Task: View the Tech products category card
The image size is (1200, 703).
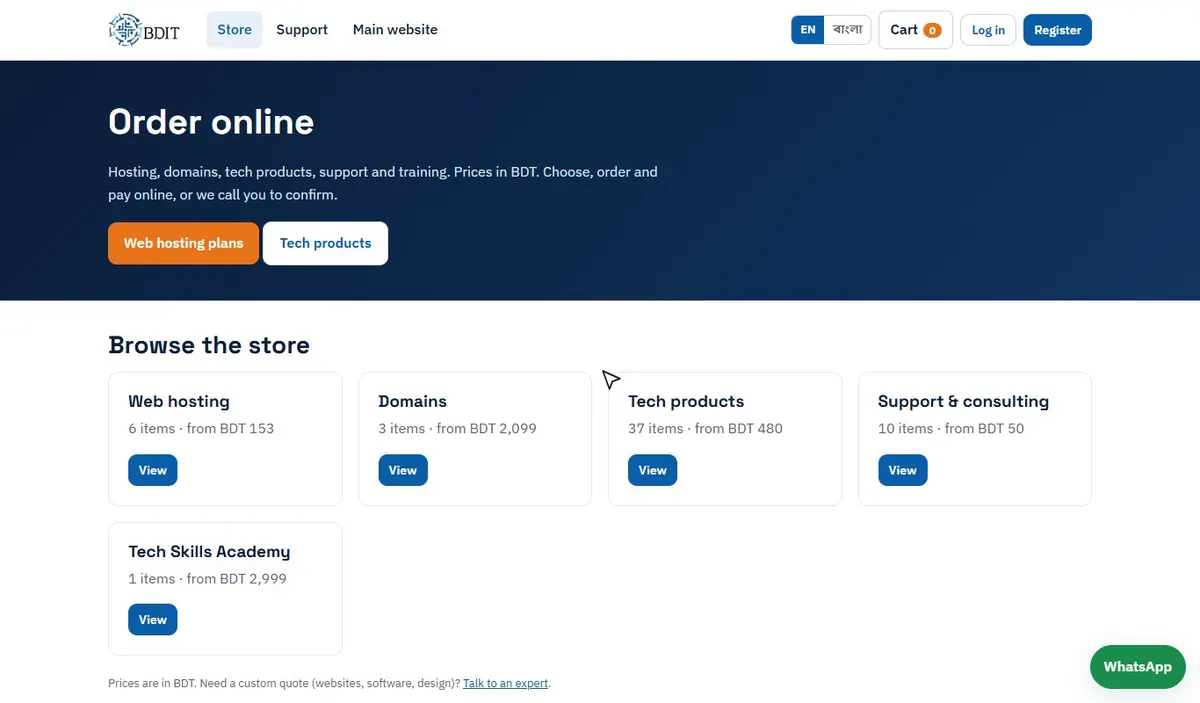Action: pyautogui.click(x=653, y=470)
